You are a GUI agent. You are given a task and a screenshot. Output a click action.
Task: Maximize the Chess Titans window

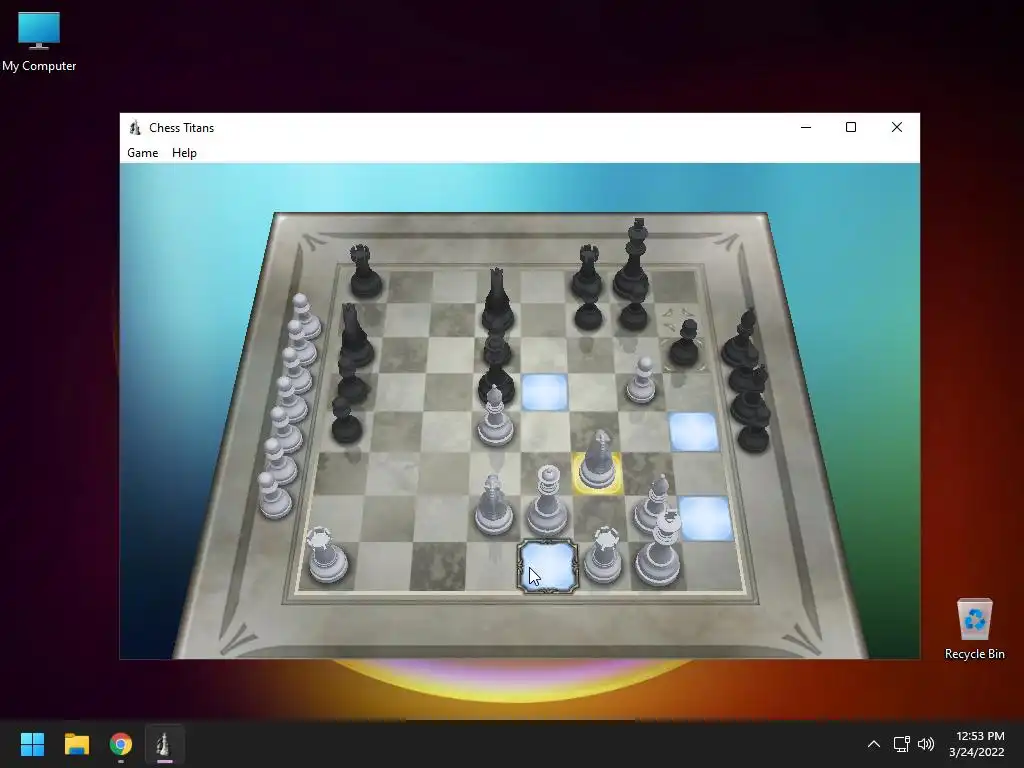tap(850, 127)
